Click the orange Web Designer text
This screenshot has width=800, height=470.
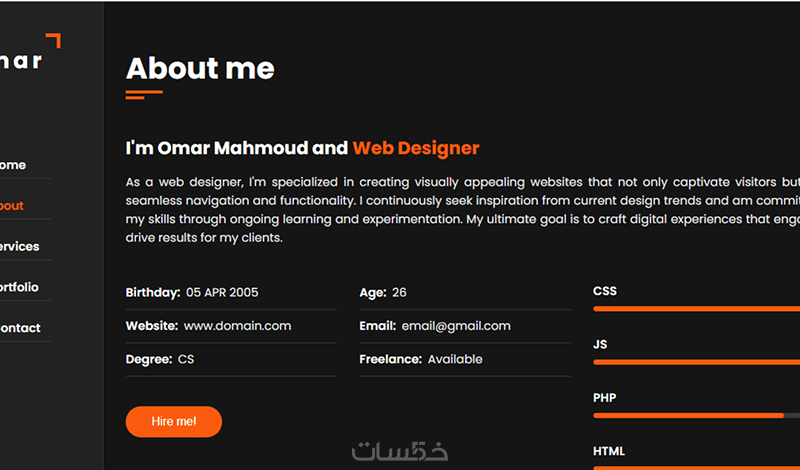click(x=415, y=149)
